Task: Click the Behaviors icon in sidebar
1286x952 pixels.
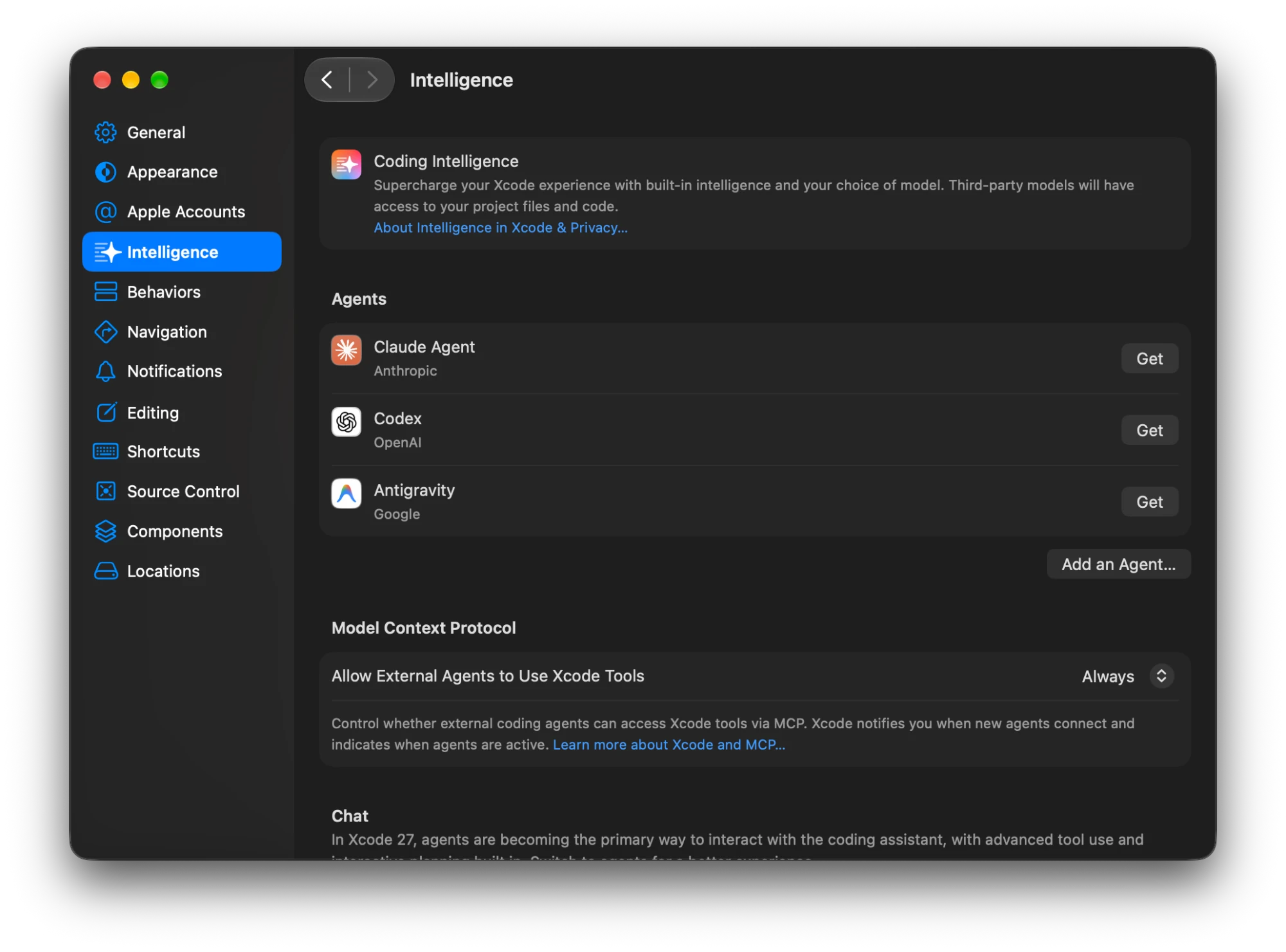Action: [105, 292]
